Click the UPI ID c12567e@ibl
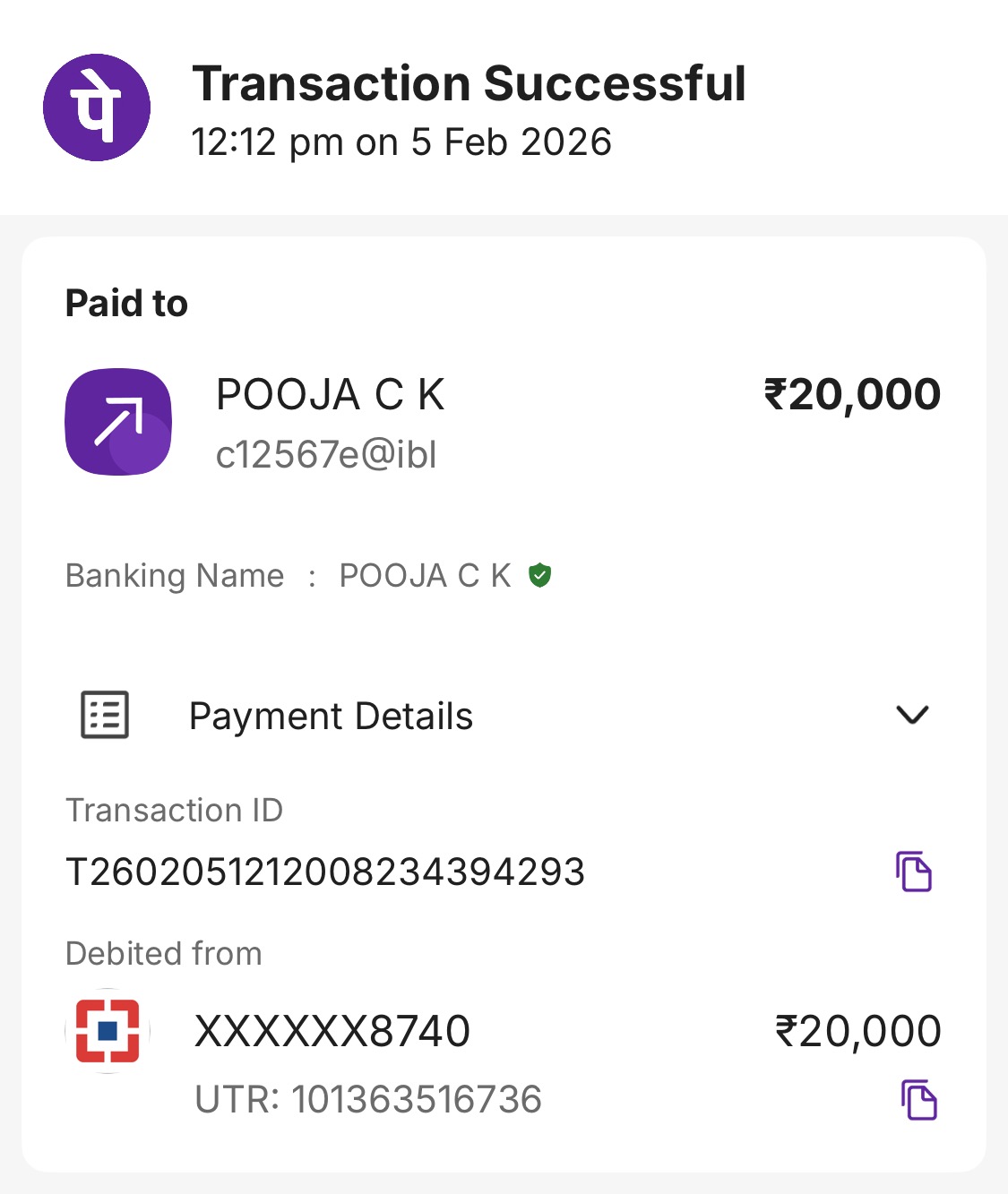Image resolution: width=1008 pixels, height=1194 pixels. 326,455
